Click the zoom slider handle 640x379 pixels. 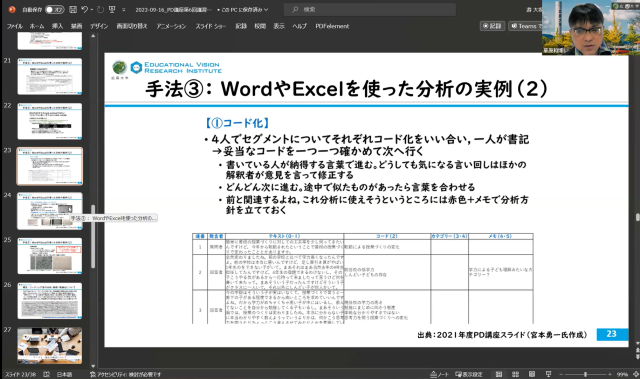pos(585,374)
